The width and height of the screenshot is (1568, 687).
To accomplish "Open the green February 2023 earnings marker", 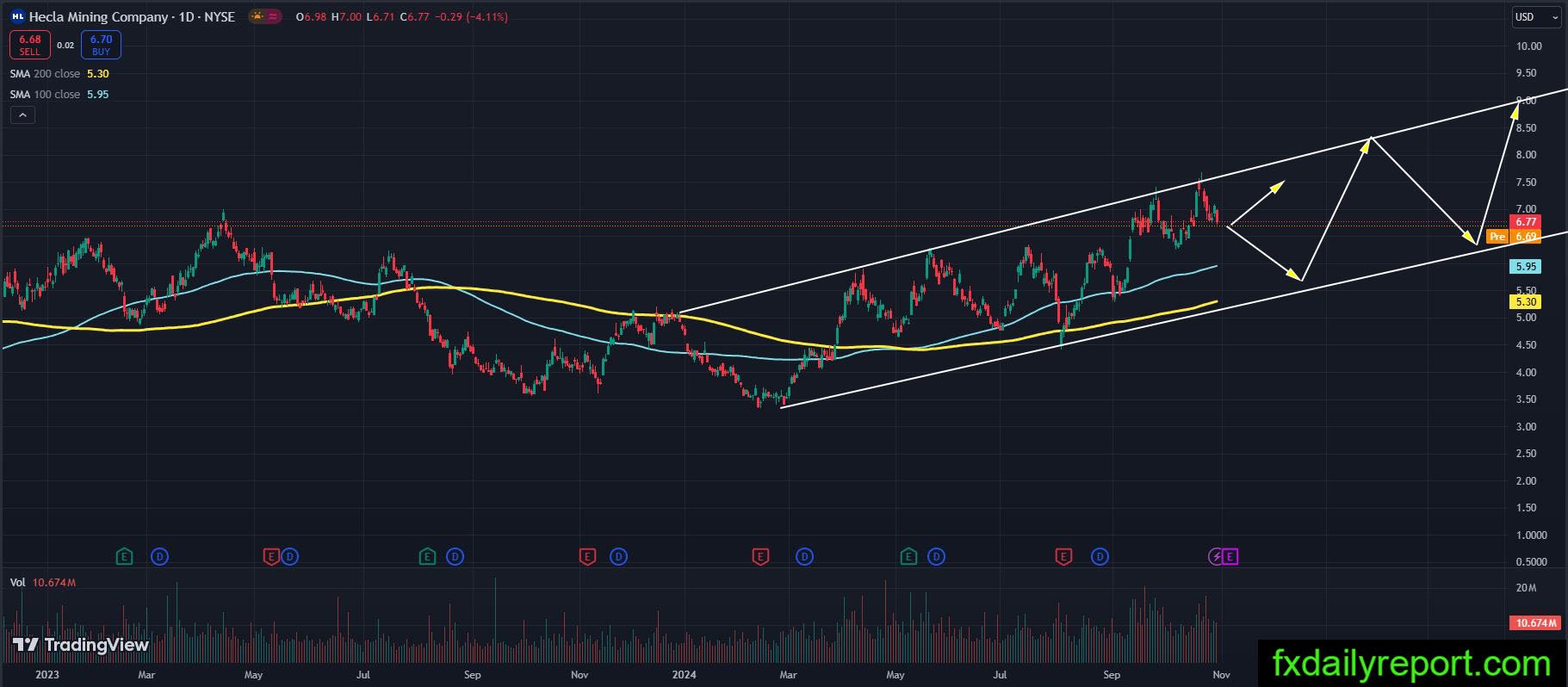I will tap(125, 557).
